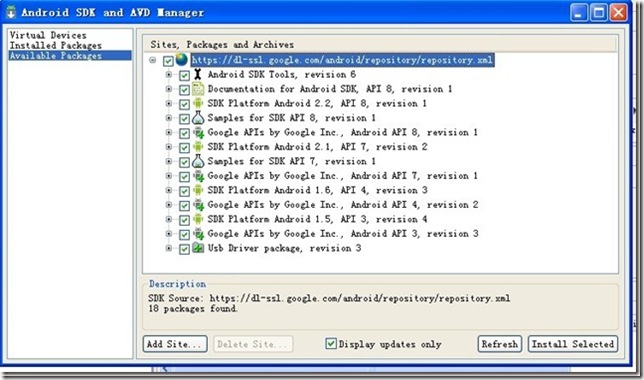Uncheck SDK Platform Android 1.6 checkbox
The height and width of the screenshot is (380, 644).
click(x=184, y=191)
